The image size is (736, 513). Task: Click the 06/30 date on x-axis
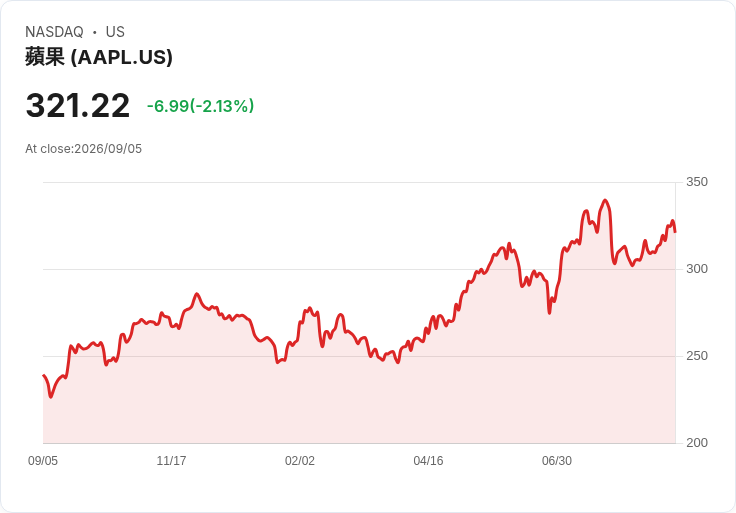[x=557, y=461]
